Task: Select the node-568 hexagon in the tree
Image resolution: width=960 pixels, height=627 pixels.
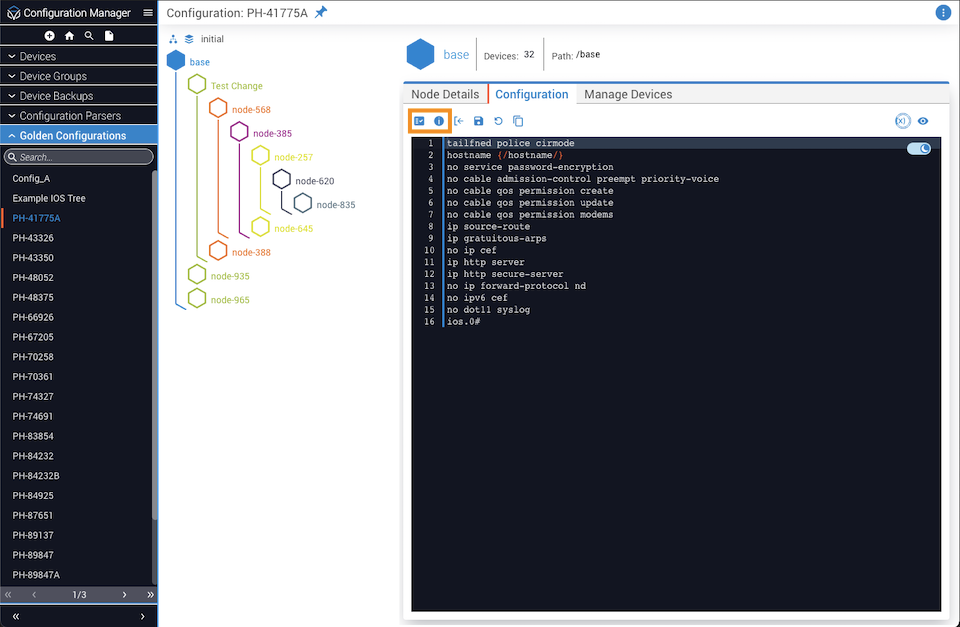Action: click(x=218, y=108)
